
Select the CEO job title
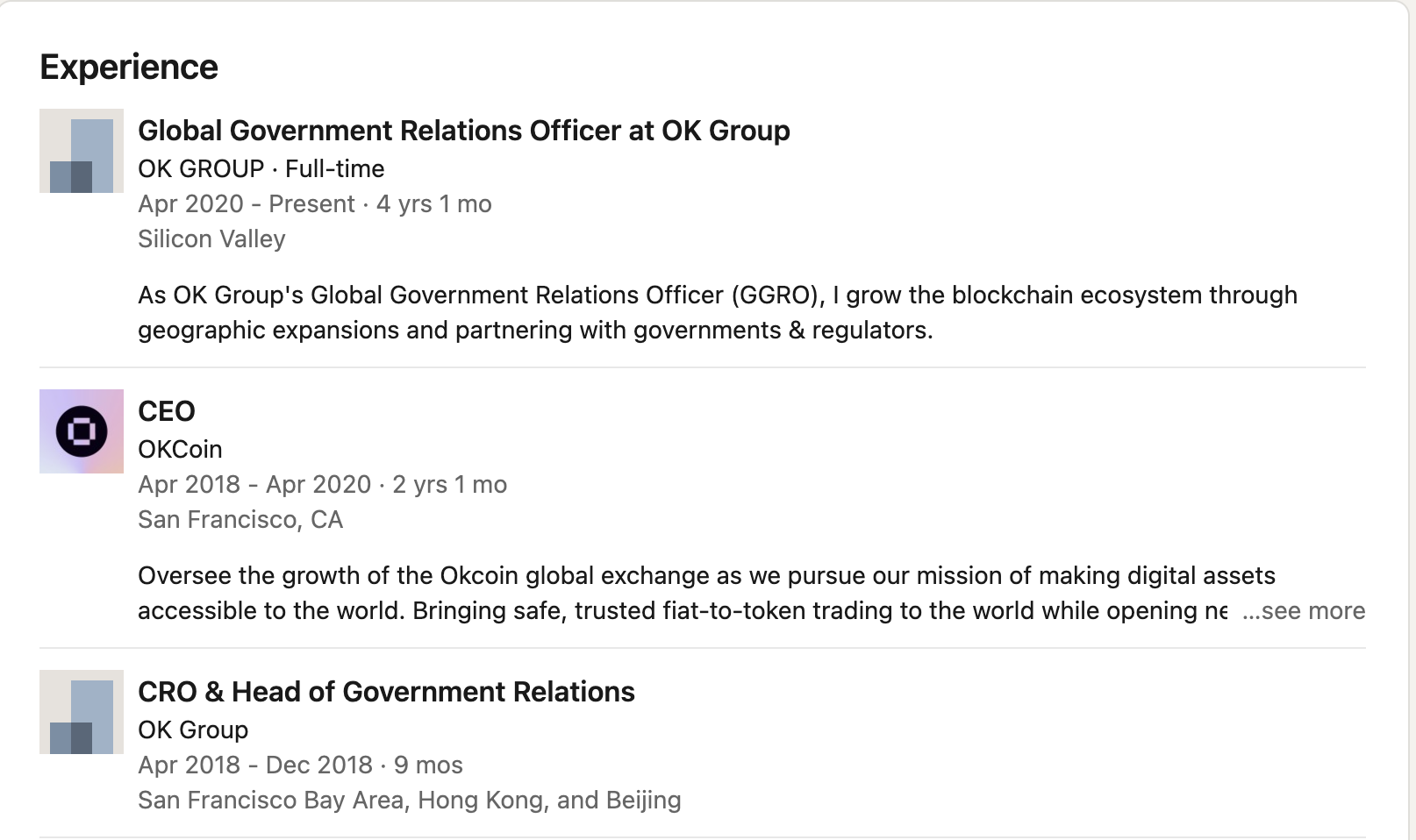pyautogui.click(x=167, y=411)
